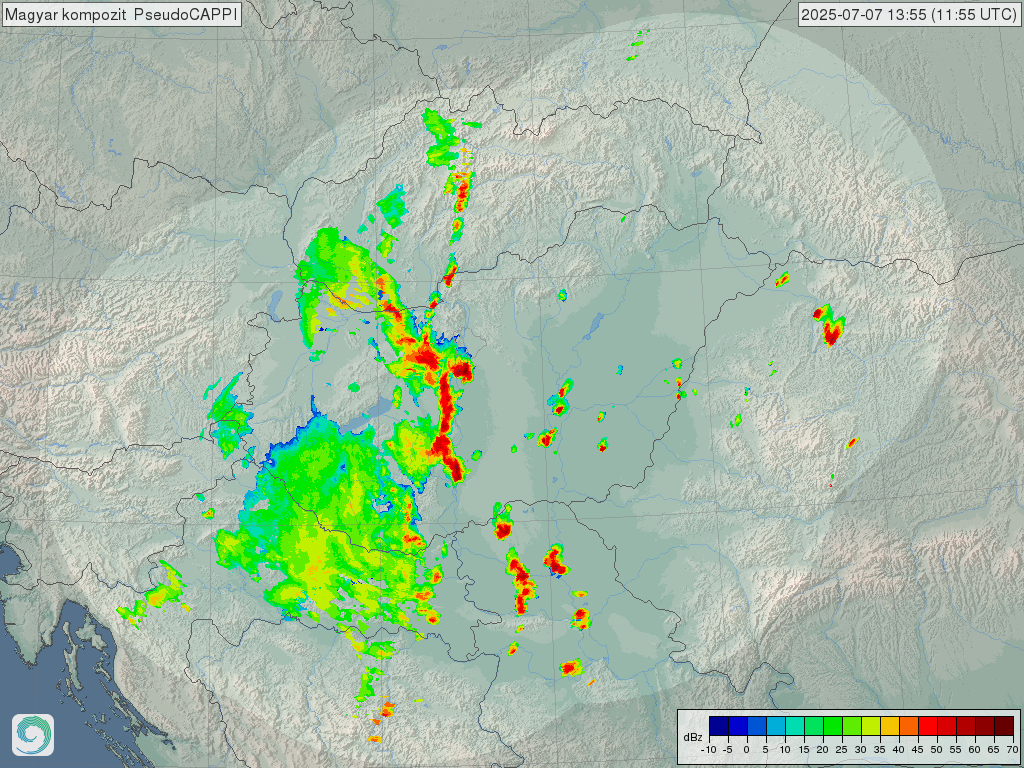Click the '65' legend scale value

(x=993, y=750)
